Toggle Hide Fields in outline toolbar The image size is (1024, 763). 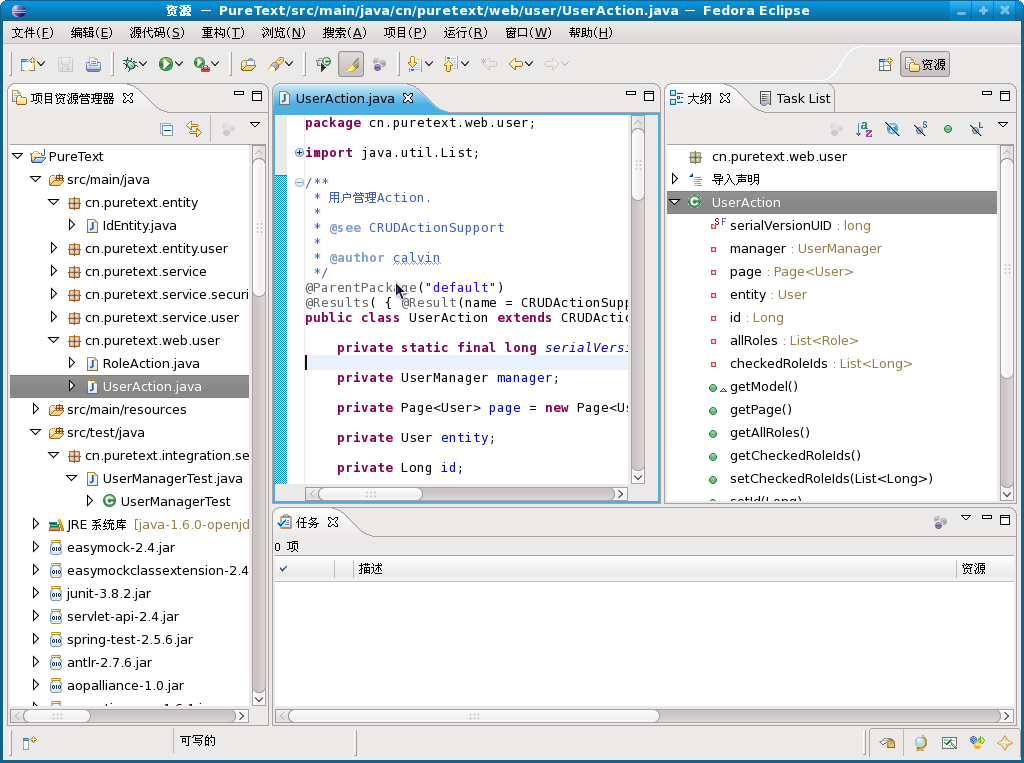click(892, 129)
